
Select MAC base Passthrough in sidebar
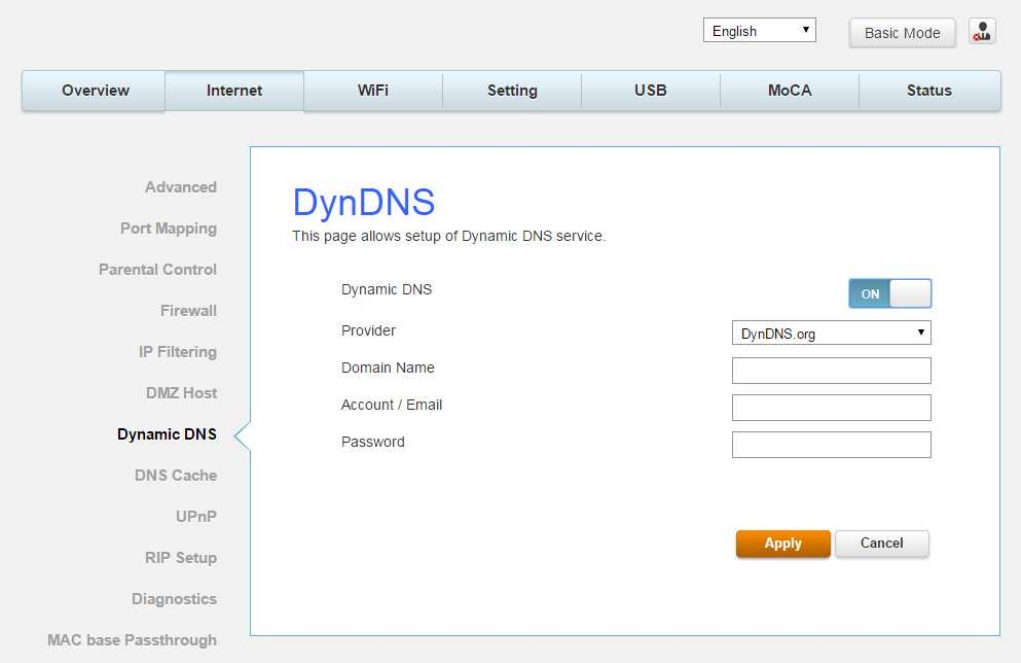[132, 640]
